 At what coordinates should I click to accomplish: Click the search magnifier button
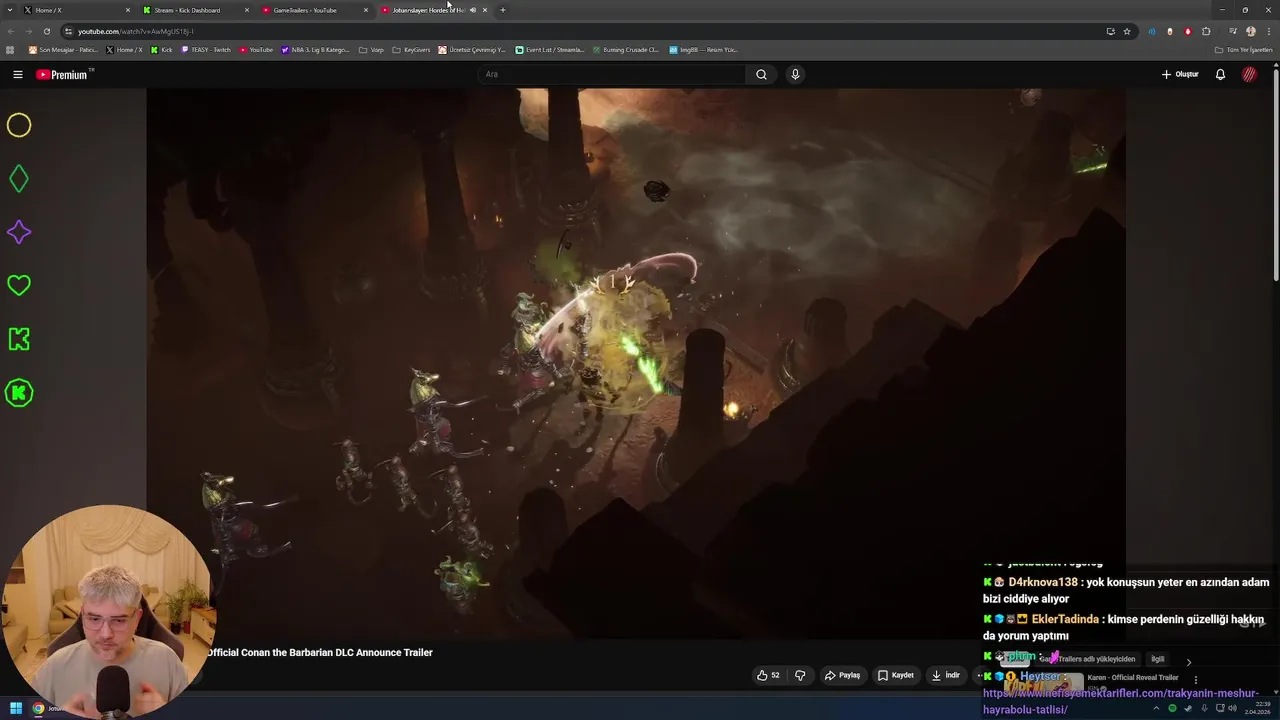pyautogui.click(x=761, y=74)
